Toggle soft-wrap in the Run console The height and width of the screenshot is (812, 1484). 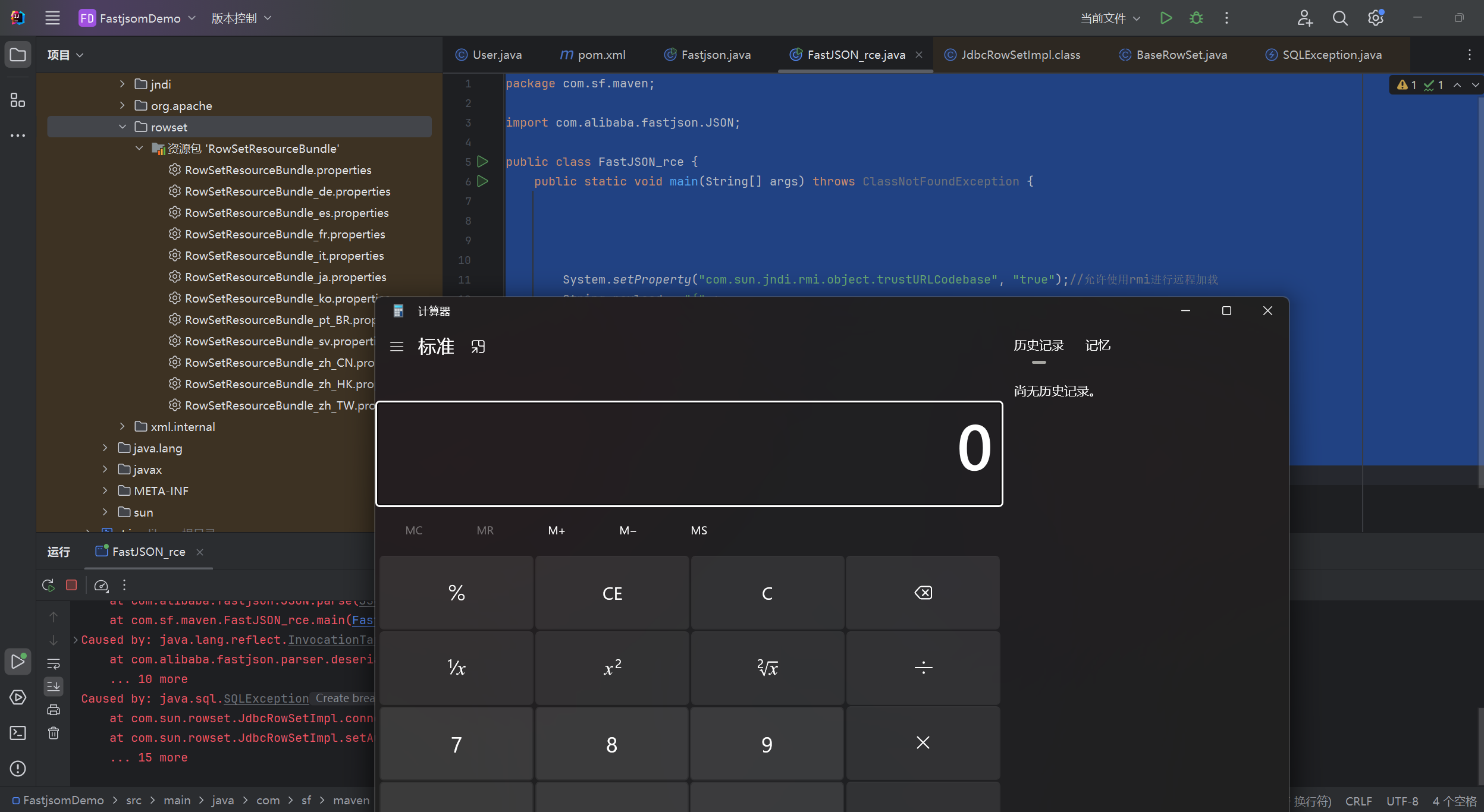coord(54,663)
